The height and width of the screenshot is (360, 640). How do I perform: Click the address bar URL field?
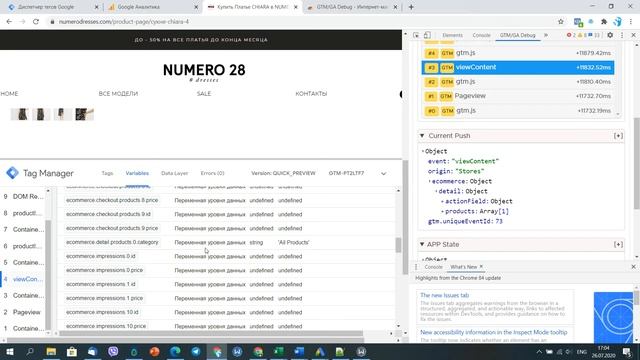coord(302,22)
